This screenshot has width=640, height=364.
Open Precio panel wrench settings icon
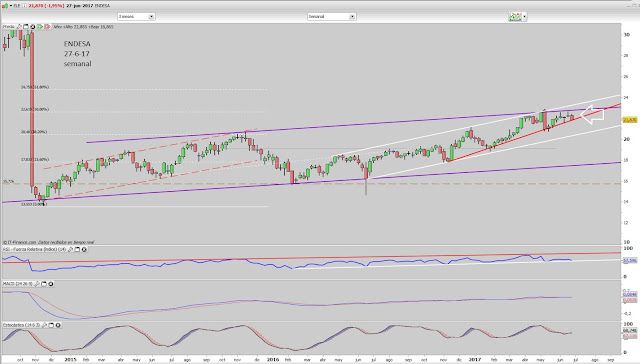point(19,27)
